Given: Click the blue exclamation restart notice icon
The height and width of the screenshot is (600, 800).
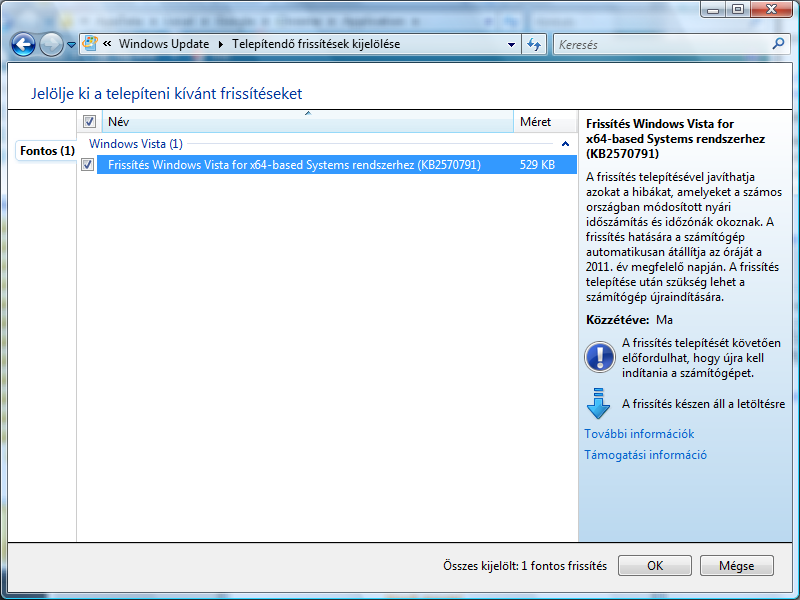Looking at the screenshot, I should pos(599,357).
